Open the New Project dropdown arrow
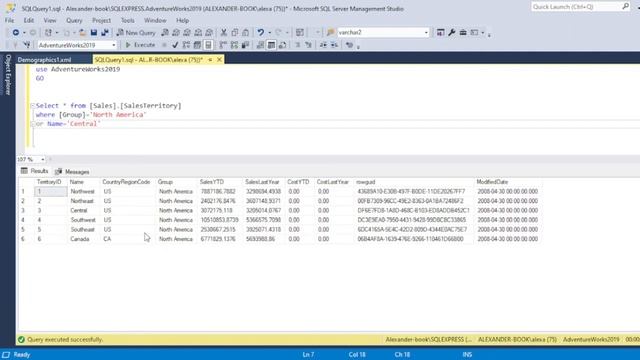The width and height of the screenshot is (640, 360). [57, 32]
